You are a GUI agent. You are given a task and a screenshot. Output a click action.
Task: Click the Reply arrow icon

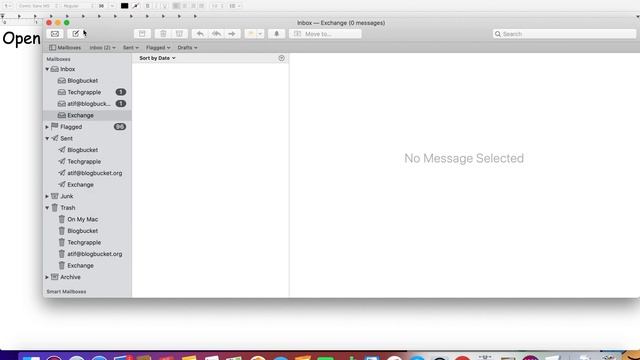point(200,34)
